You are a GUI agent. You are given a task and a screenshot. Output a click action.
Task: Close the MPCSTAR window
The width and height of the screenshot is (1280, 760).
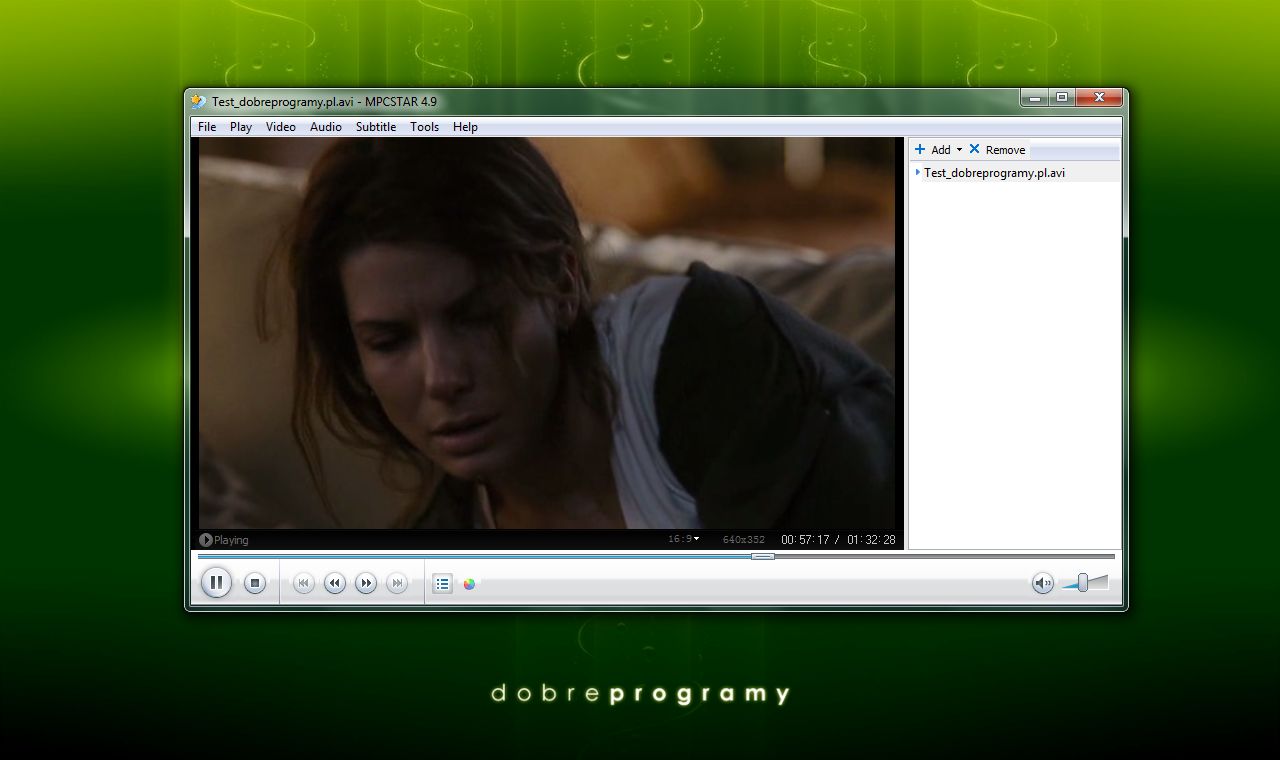pos(1099,98)
